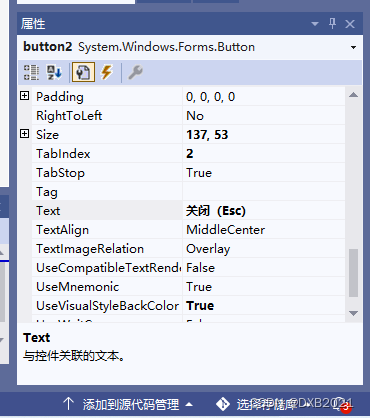
Task: Show the Properties page icon
Action: 83,72
